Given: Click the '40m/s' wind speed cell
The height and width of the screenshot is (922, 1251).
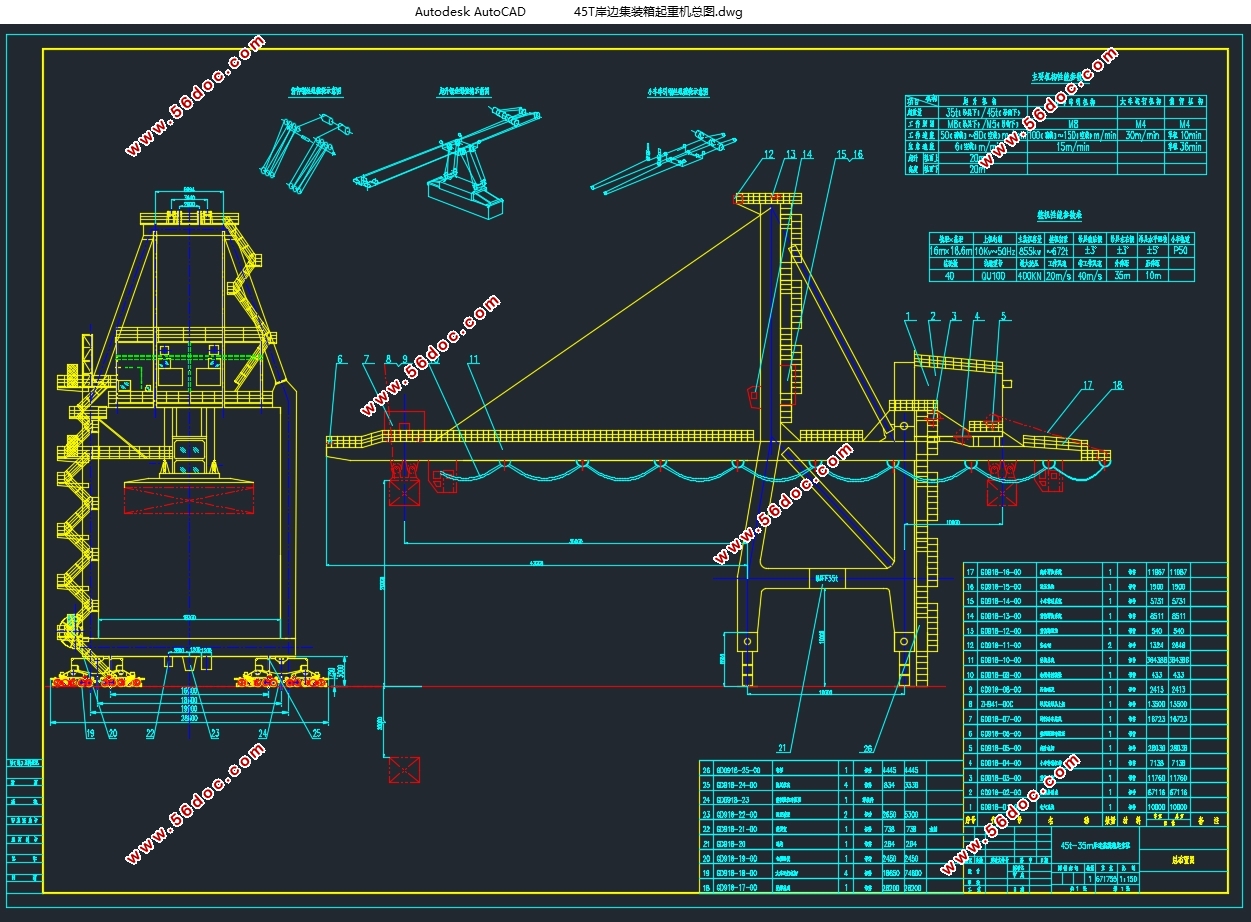Looking at the screenshot, I should (x=1089, y=276).
